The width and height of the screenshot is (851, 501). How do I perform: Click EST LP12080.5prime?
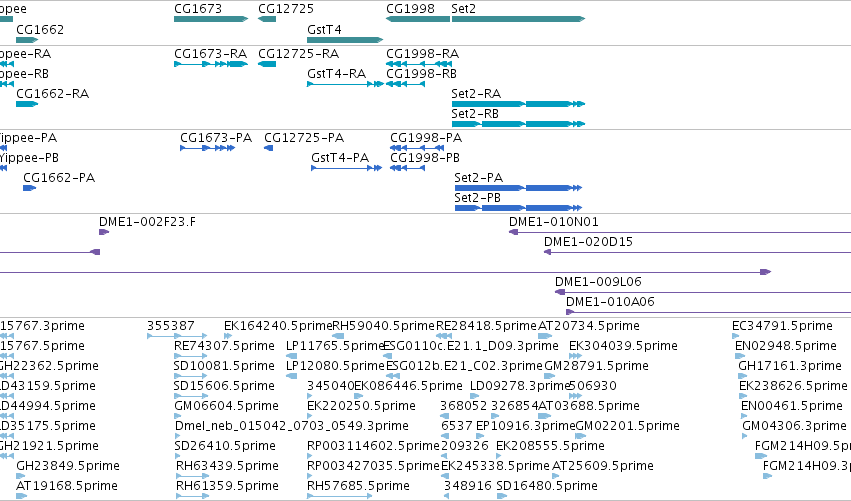coord(335,366)
